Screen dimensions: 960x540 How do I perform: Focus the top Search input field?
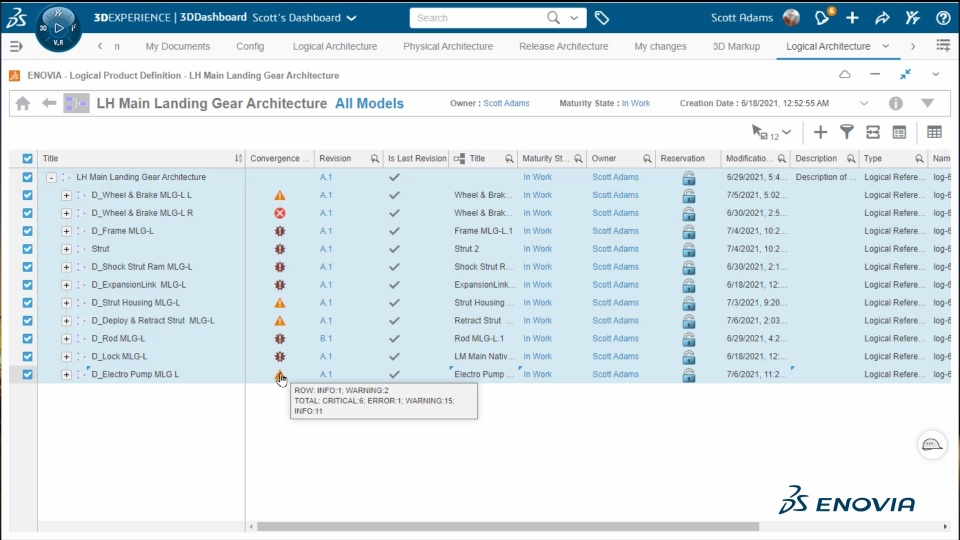point(478,18)
